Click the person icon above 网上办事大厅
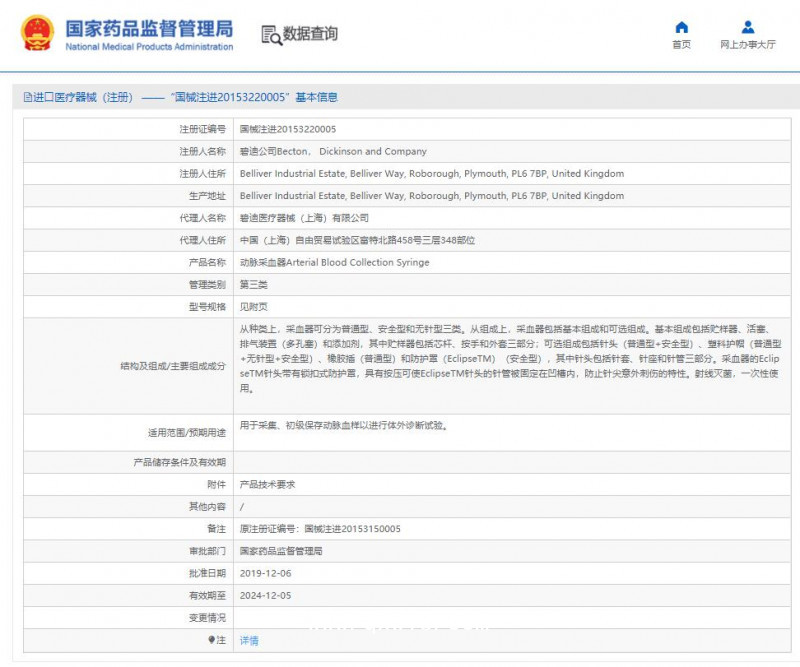This screenshot has height=667, width=800. coord(747,26)
